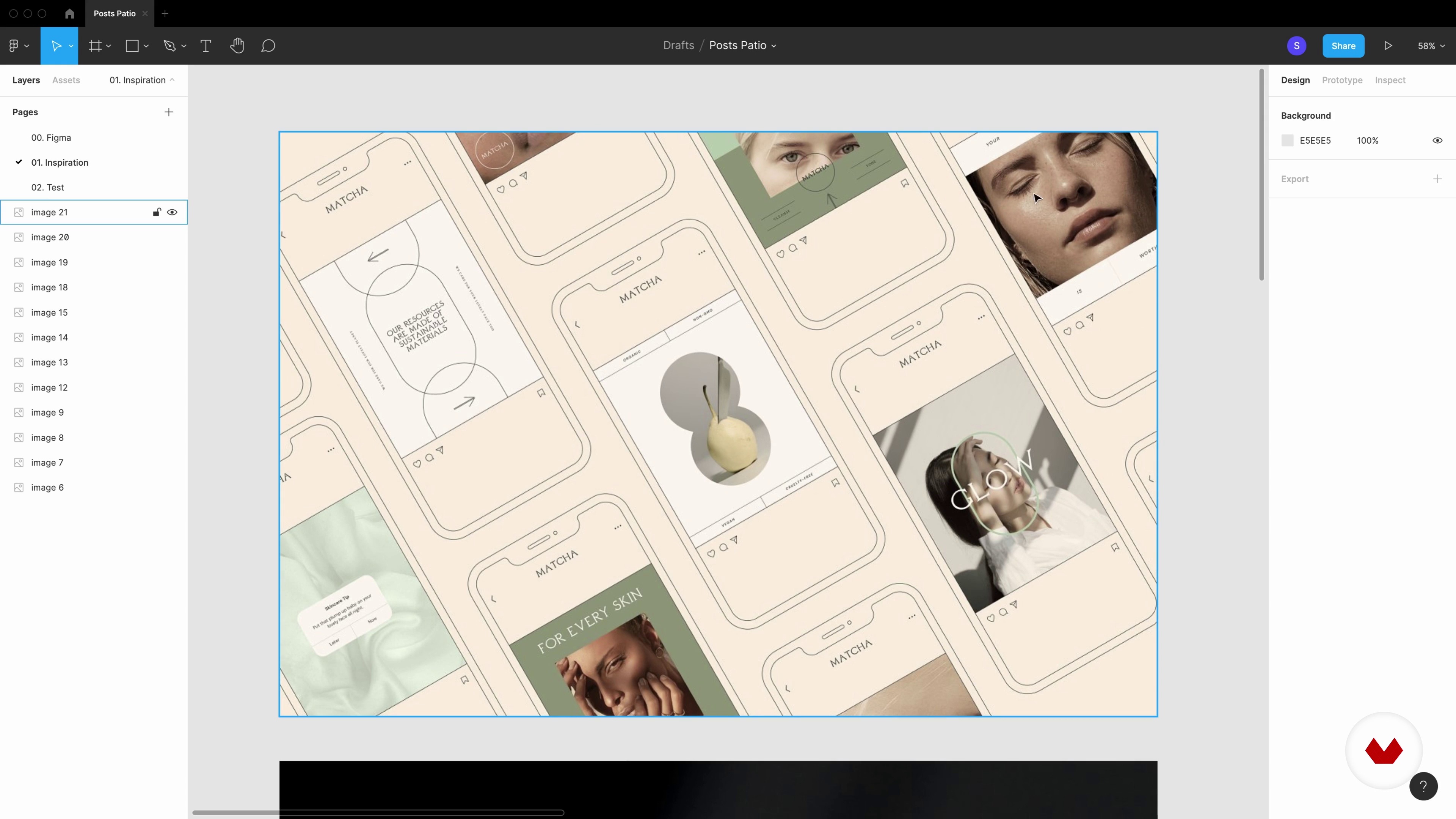Add a new page with plus icon
Image resolution: width=1456 pixels, height=819 pixels.
pyautogui.click(x=169, y=112)
